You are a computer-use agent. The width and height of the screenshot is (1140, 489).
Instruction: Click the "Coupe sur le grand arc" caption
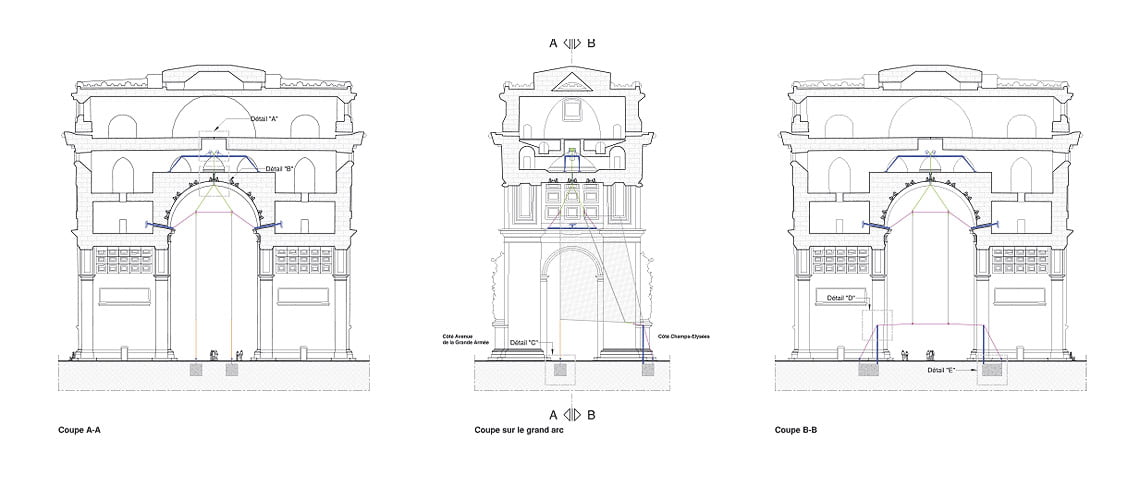(x=519, y=430)
